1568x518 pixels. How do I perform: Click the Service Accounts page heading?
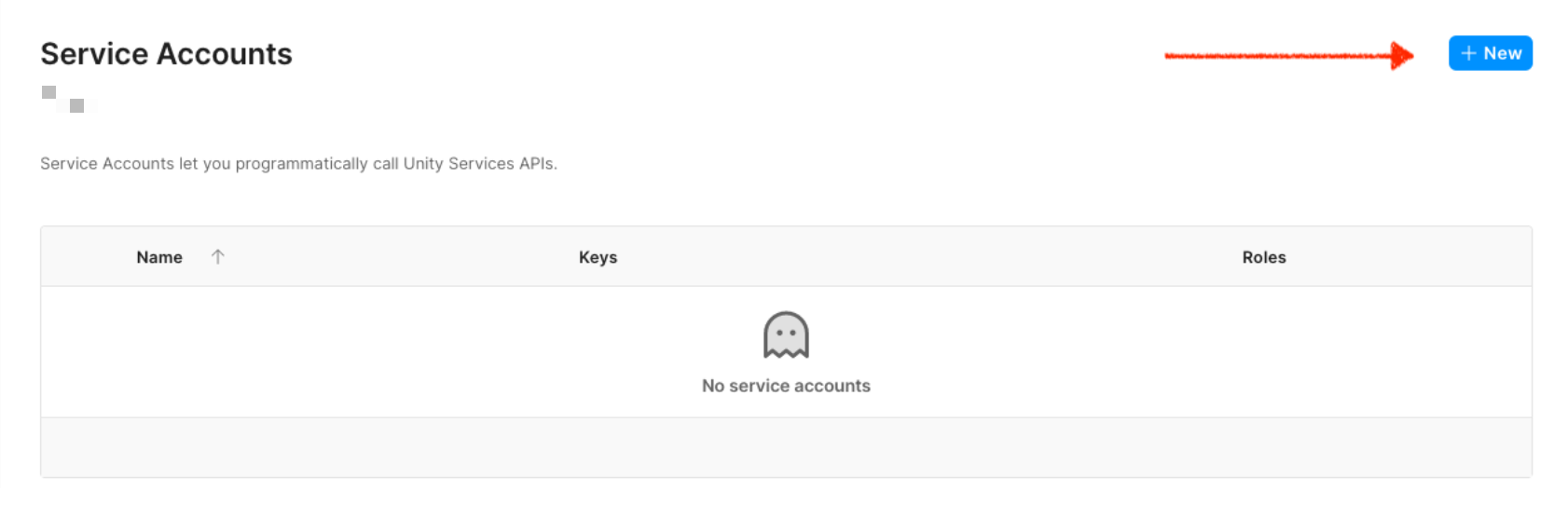(x=166, y=54)
